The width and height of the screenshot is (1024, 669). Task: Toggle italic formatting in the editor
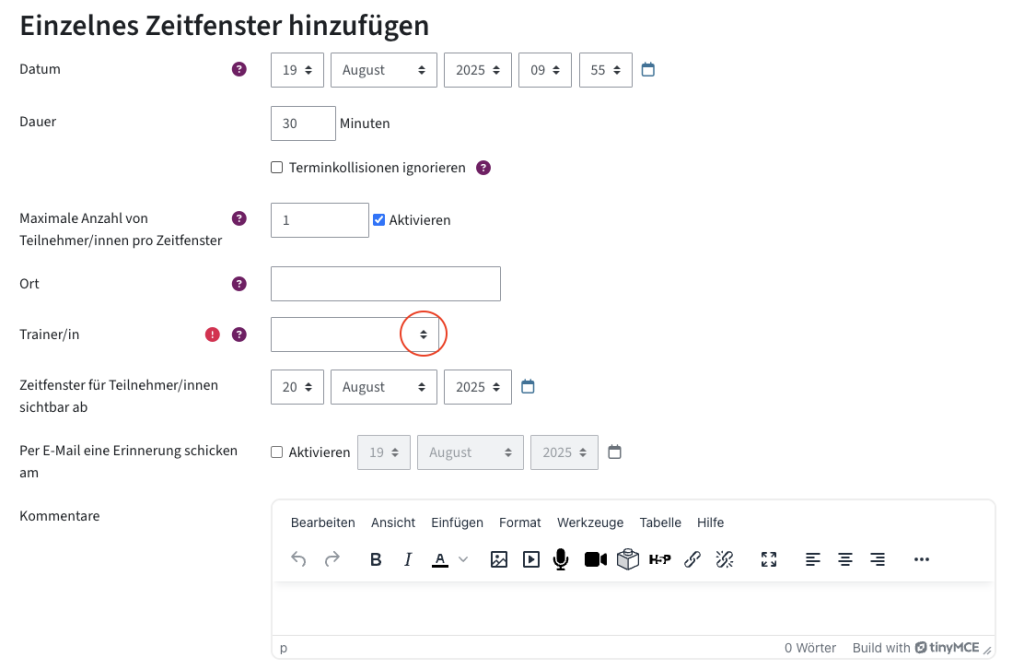pyautogui.click(x=408, y=559)
